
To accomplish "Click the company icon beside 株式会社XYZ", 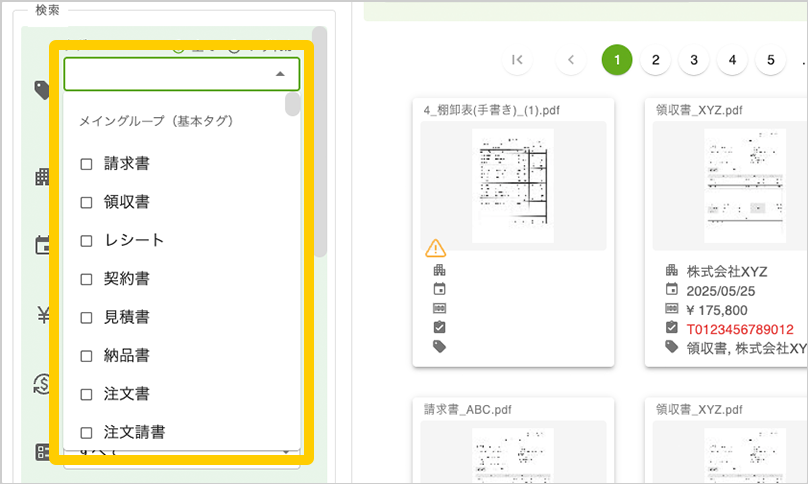I will point(671,270).
